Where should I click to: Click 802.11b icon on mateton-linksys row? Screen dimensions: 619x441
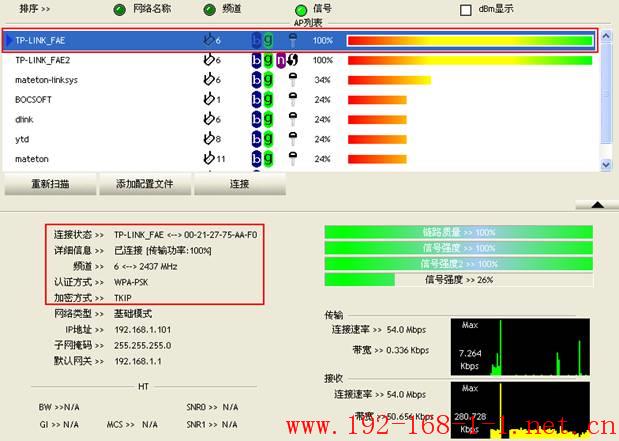pyautogui.click(x=256, y=80)
